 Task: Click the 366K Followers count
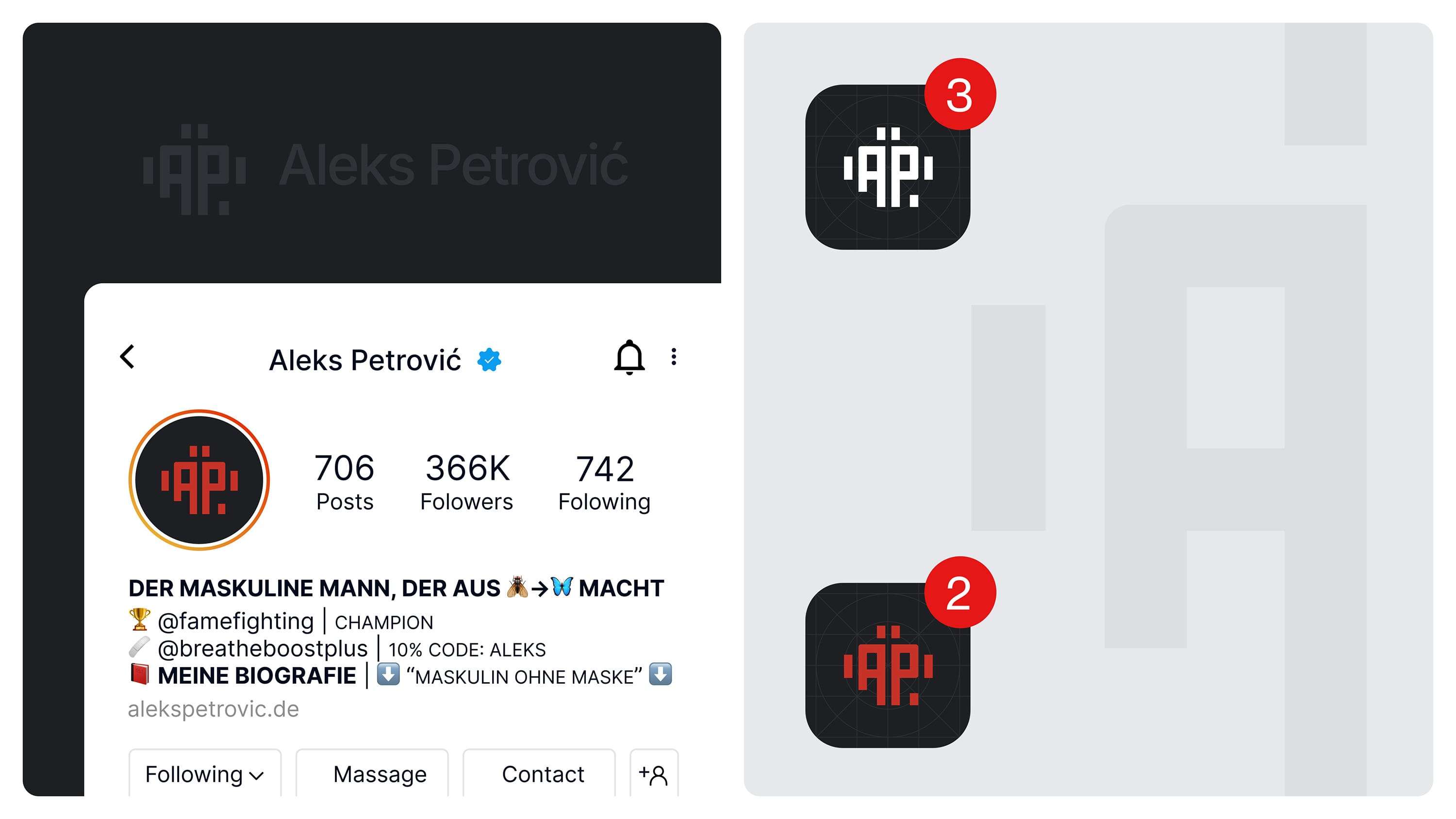coord(467,479)
